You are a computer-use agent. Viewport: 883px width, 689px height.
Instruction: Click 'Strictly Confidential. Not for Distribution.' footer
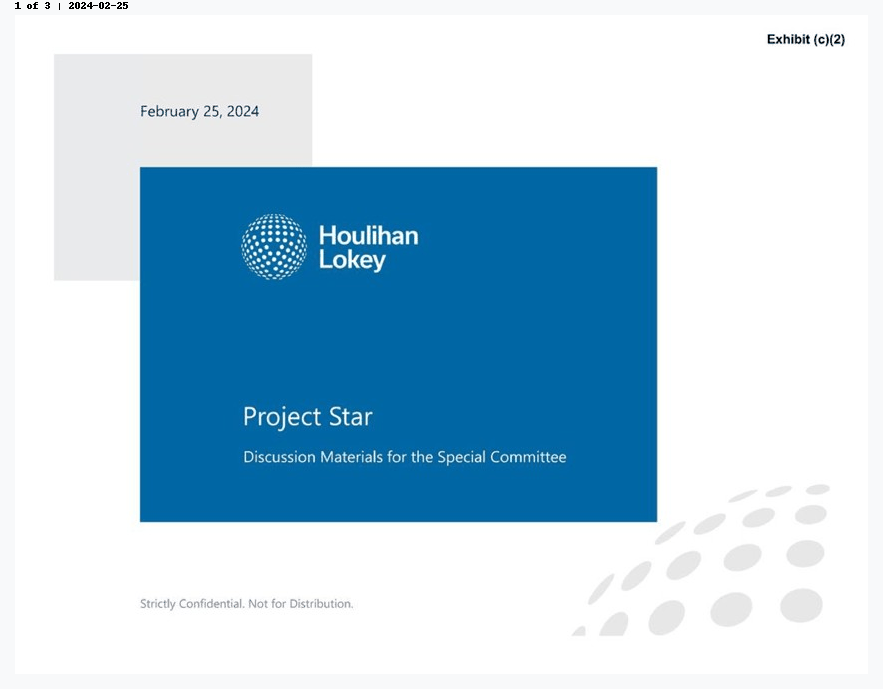pos(247,604)
